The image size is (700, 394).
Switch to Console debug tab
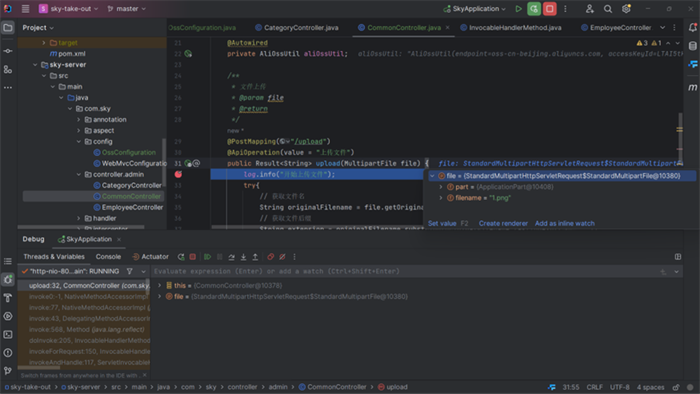[x=108, y=257]
